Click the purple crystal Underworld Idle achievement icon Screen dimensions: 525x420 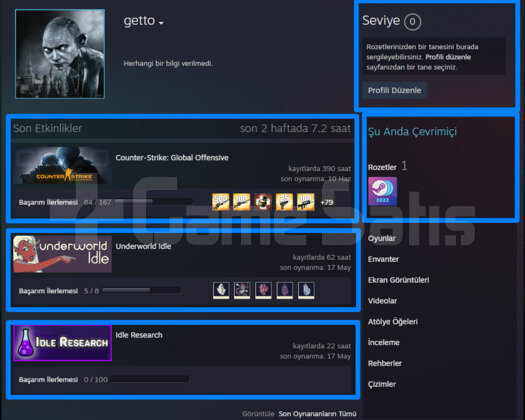pos(285,290)
